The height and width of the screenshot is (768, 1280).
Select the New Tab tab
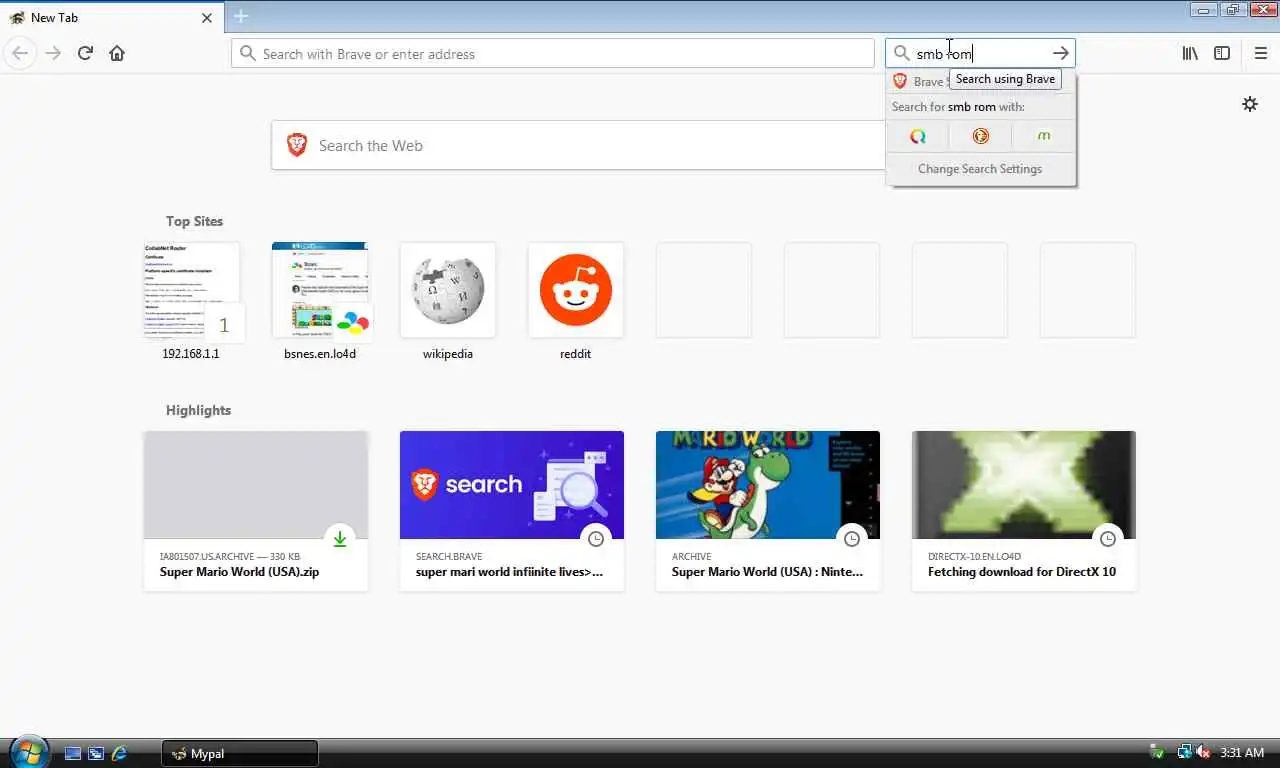(x=111, y=17)
